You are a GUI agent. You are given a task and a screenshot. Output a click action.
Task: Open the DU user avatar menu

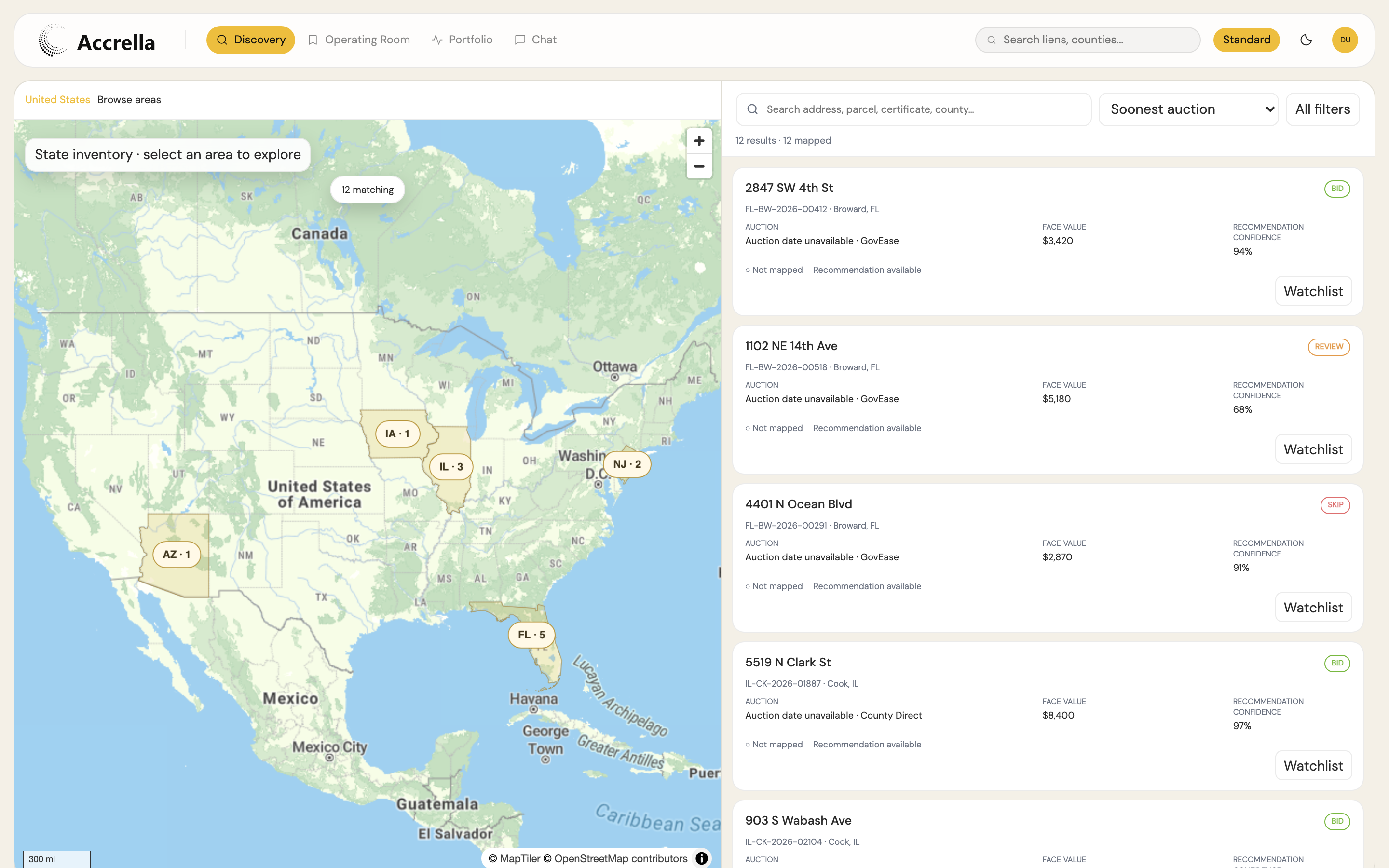1345,40
